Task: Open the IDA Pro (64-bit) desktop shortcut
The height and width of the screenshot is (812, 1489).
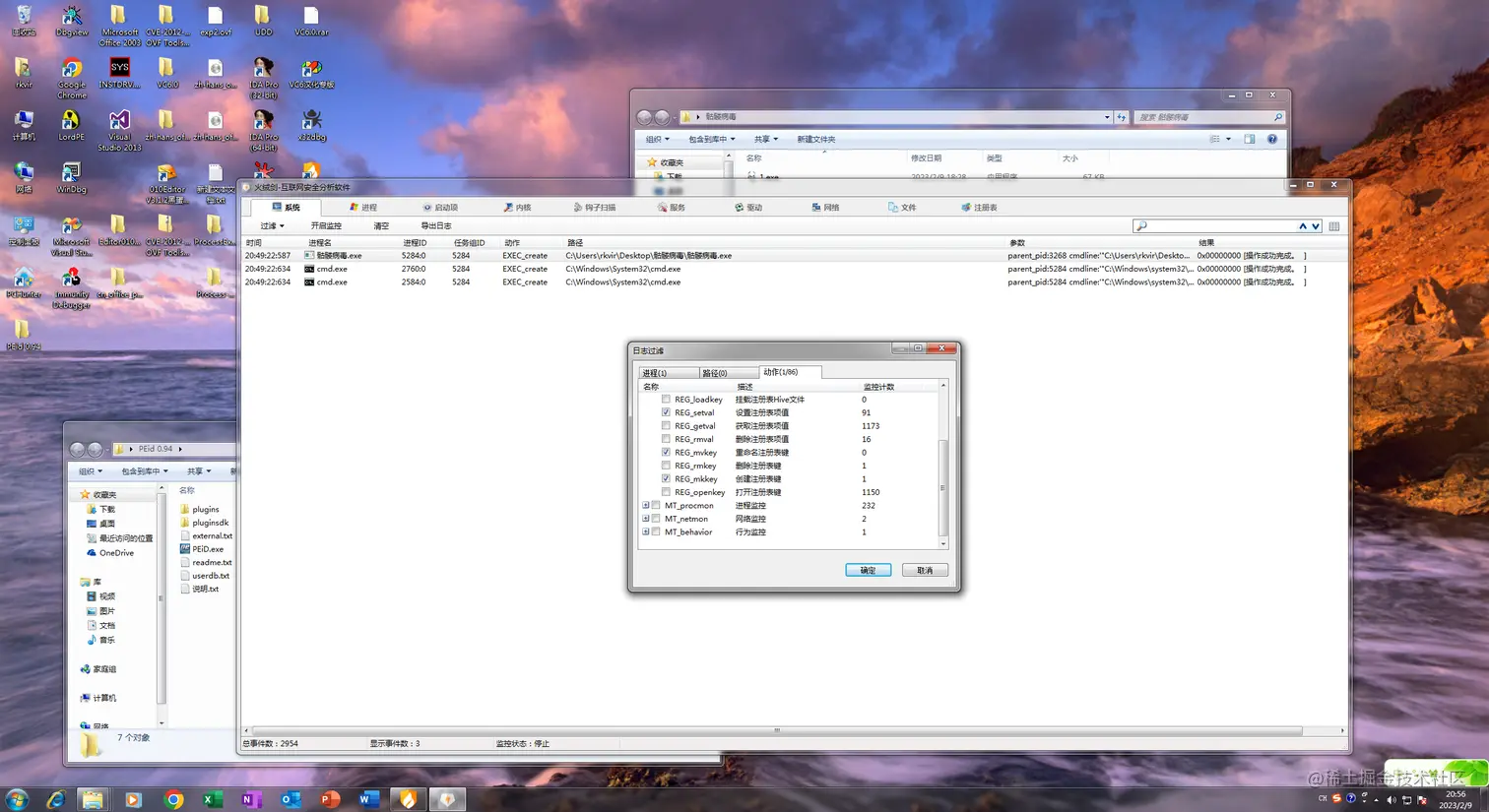Action: click(263, 131)
